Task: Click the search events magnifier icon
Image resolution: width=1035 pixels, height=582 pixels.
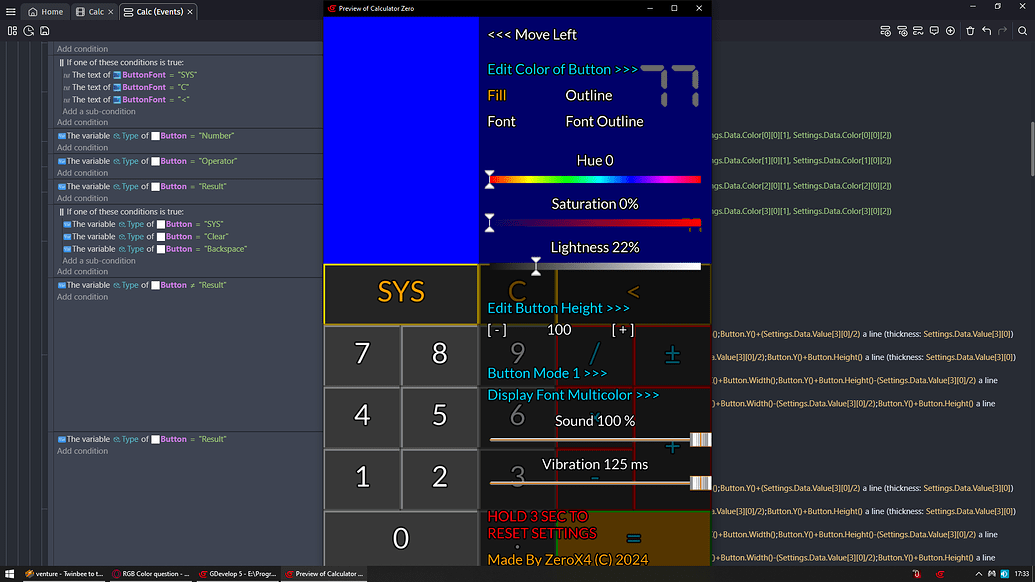Action: tap(1022, 31)
